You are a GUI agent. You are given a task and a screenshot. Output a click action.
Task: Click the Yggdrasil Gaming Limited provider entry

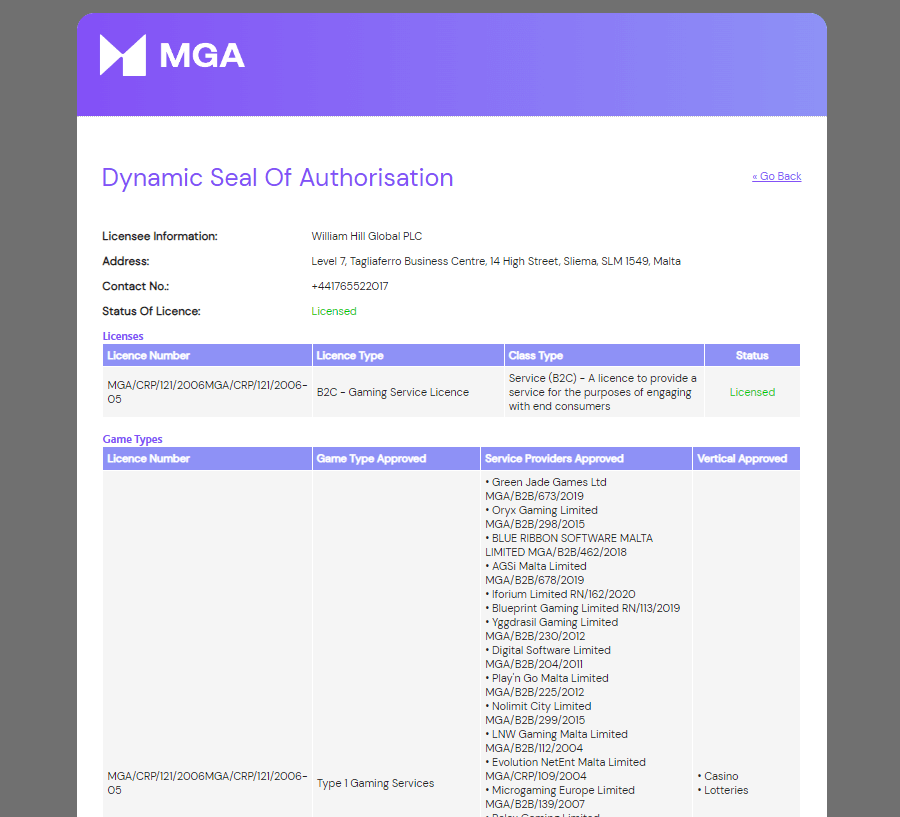(x=552, y=629)
